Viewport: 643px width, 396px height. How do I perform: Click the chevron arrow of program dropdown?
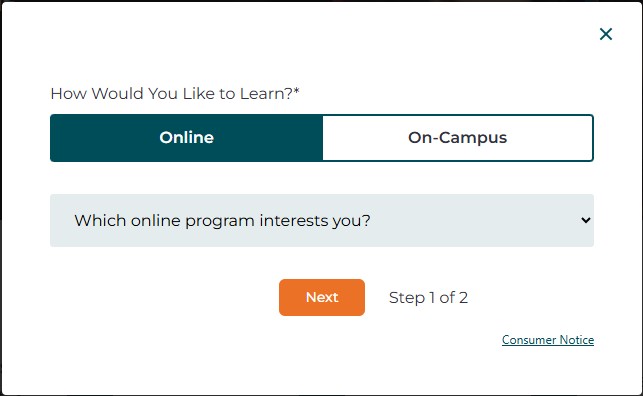point(586,221)
